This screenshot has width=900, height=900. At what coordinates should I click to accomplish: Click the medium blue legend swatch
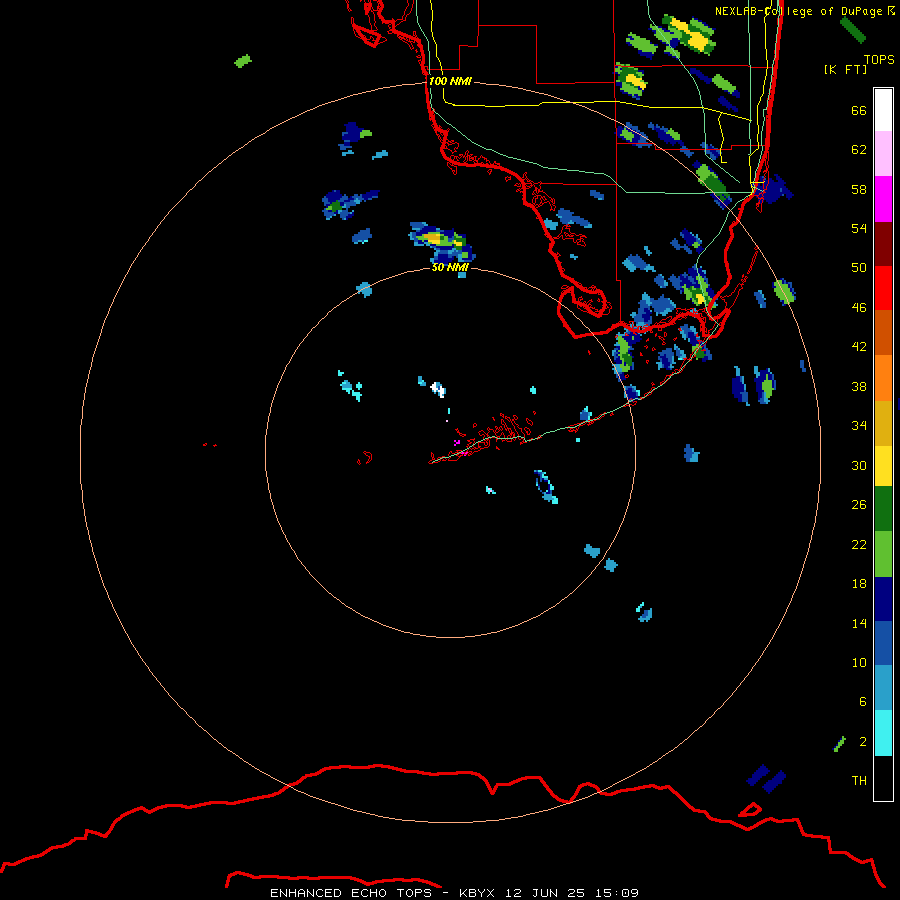point(883,643)
